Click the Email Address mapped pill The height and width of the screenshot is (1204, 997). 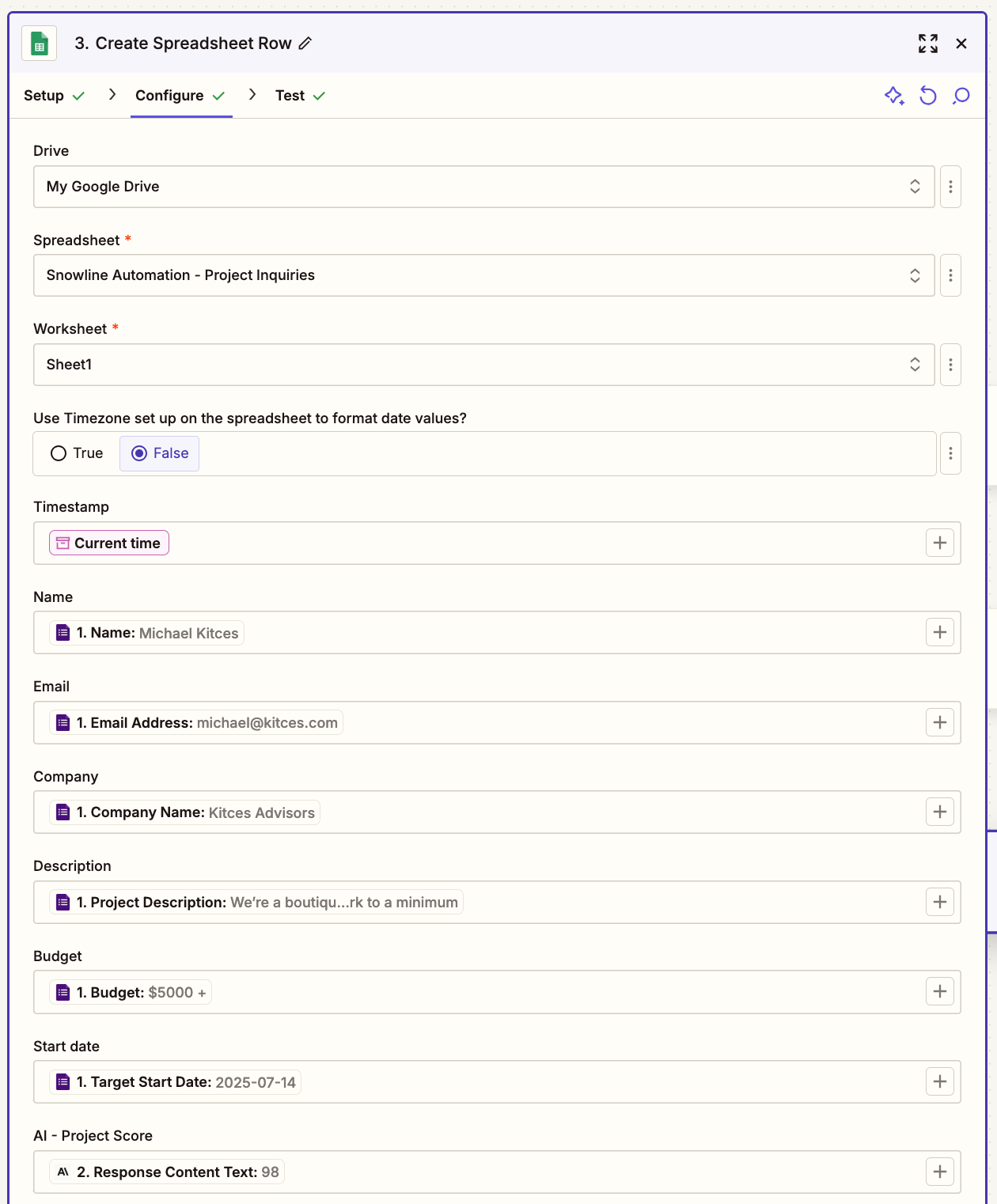pyautogui.click(x=196, y=722)
